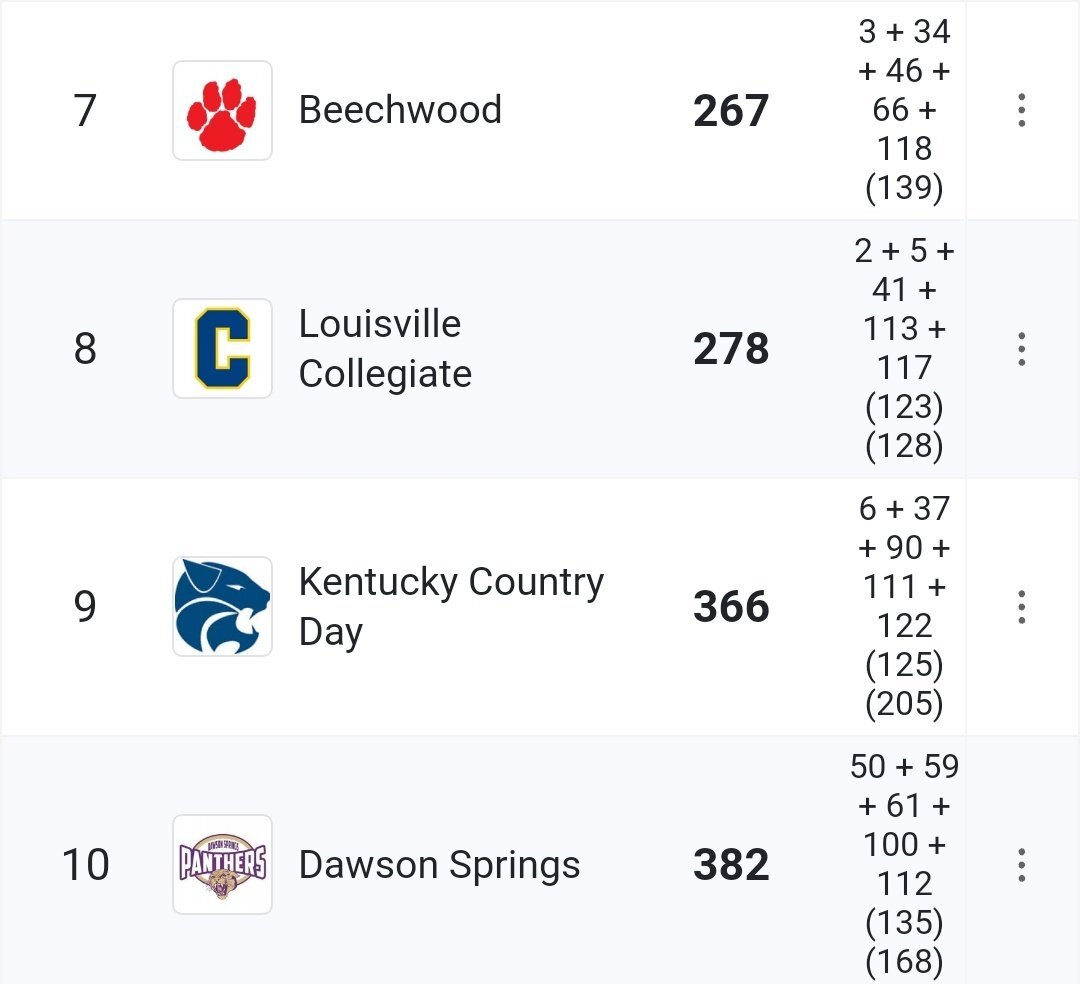Open the three-dot menu for Kentucky Country Day
1080x984 pixels.
coord(1021,606)
